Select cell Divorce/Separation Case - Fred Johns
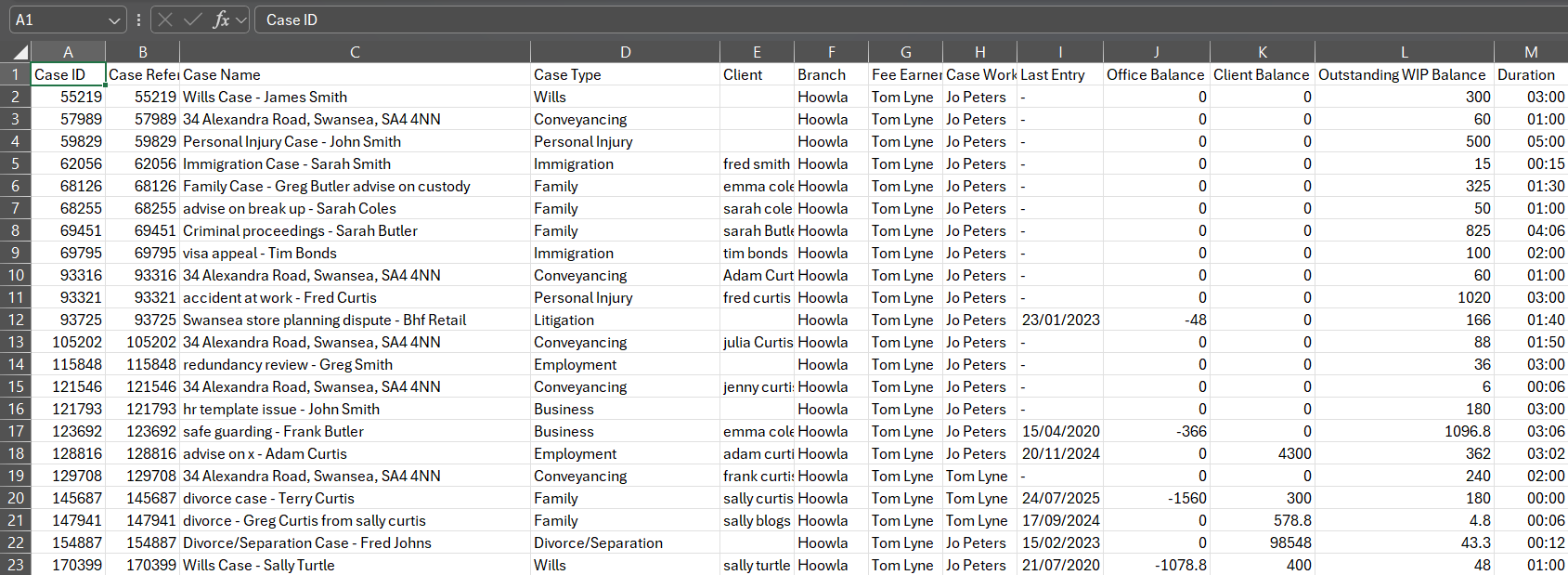The image size is (1568, 575). [355, 542]
